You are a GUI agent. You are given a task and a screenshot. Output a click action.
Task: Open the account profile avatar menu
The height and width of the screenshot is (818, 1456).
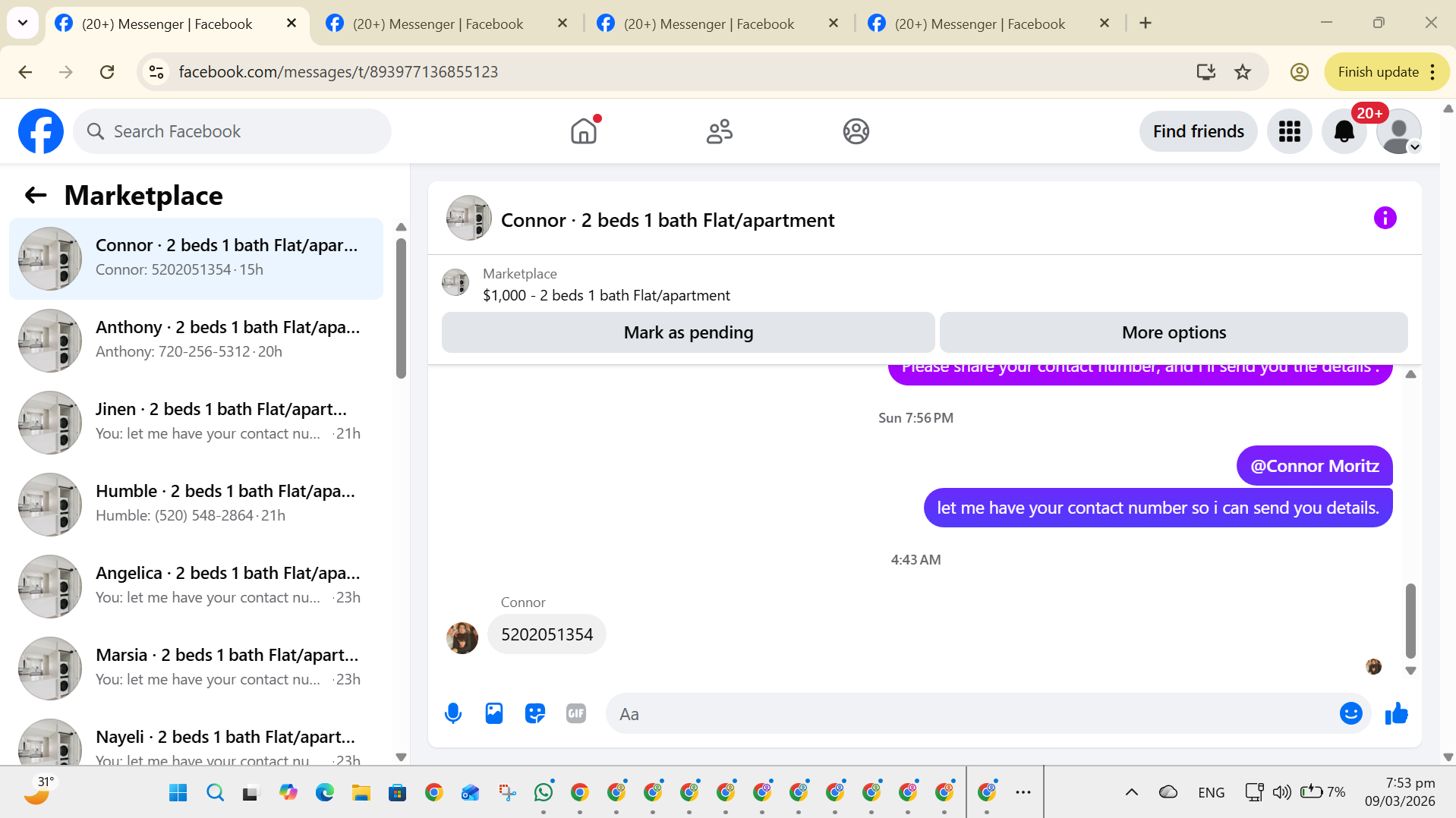point(1398,131)
